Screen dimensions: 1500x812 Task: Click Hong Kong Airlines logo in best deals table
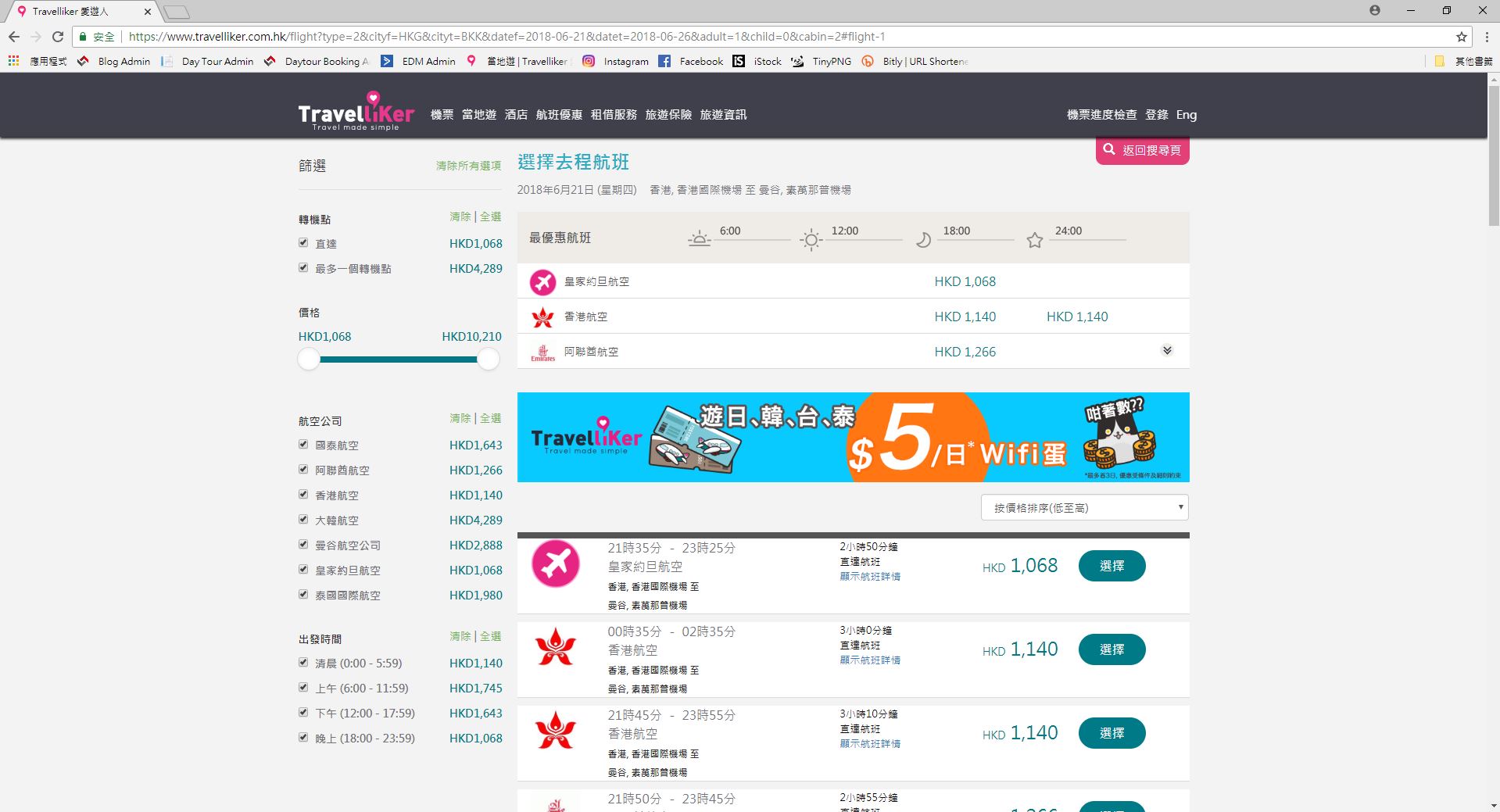(542, 317)
